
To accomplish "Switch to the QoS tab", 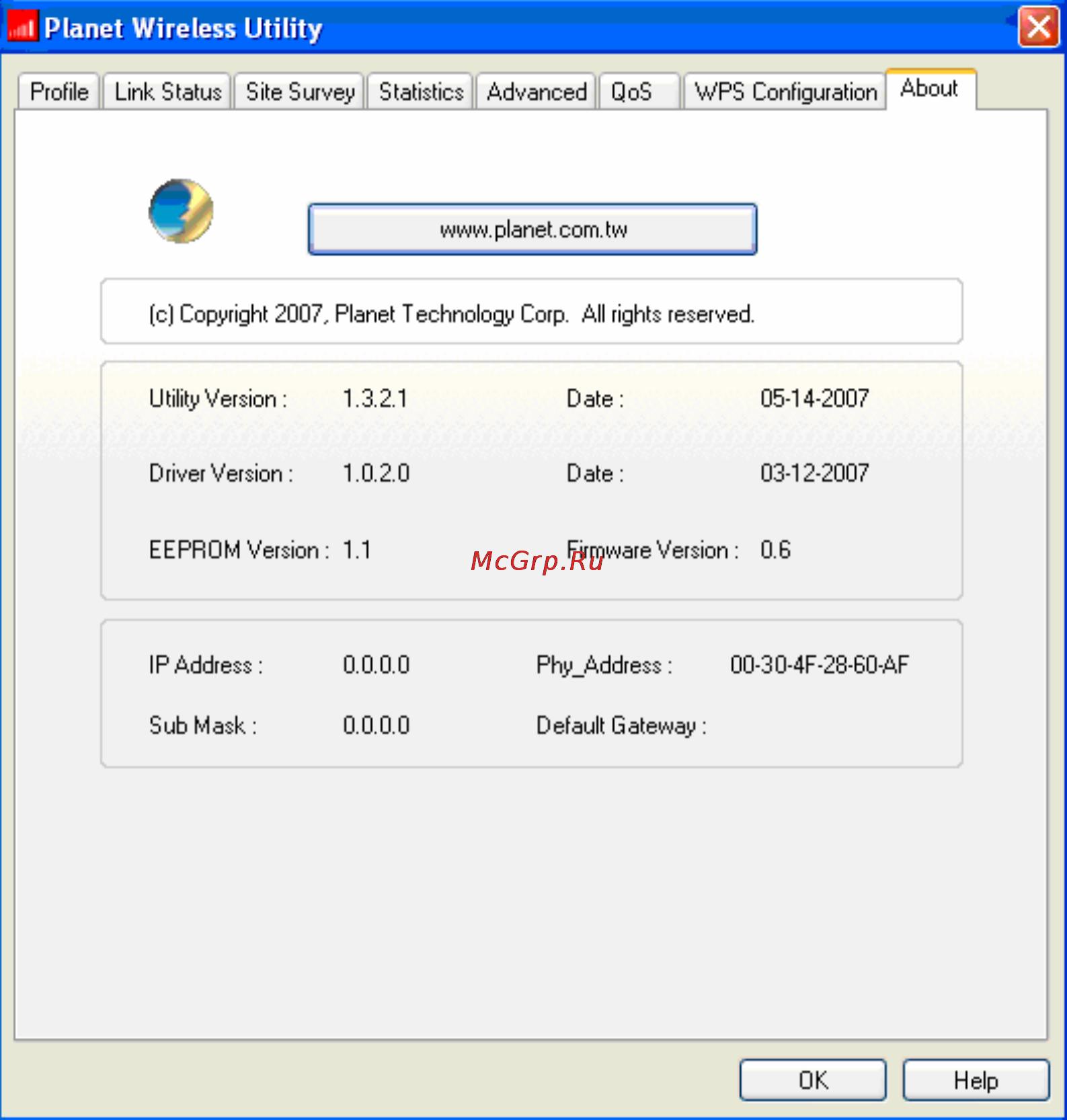I will tap(639, 91).
